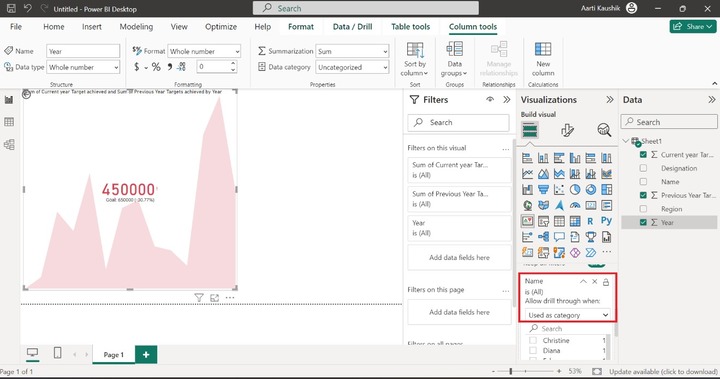This screenshot has height=379, width=720.
Task: Pick the KPI visual icon
Action: 527,221
